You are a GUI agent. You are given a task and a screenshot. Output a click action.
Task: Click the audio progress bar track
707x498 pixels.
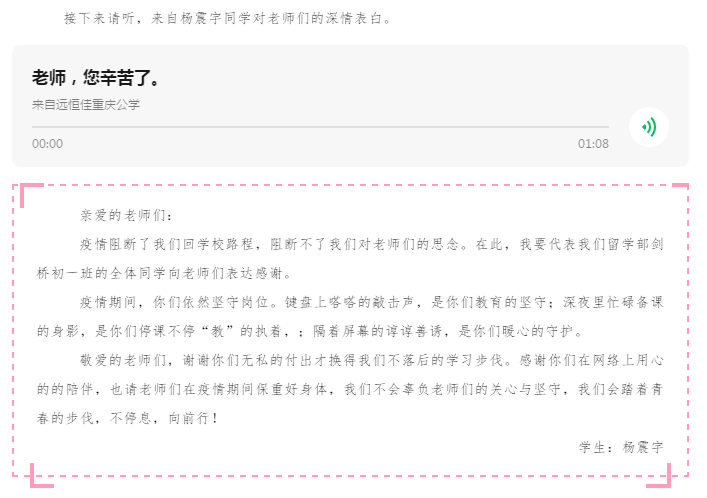pos(320,127)
